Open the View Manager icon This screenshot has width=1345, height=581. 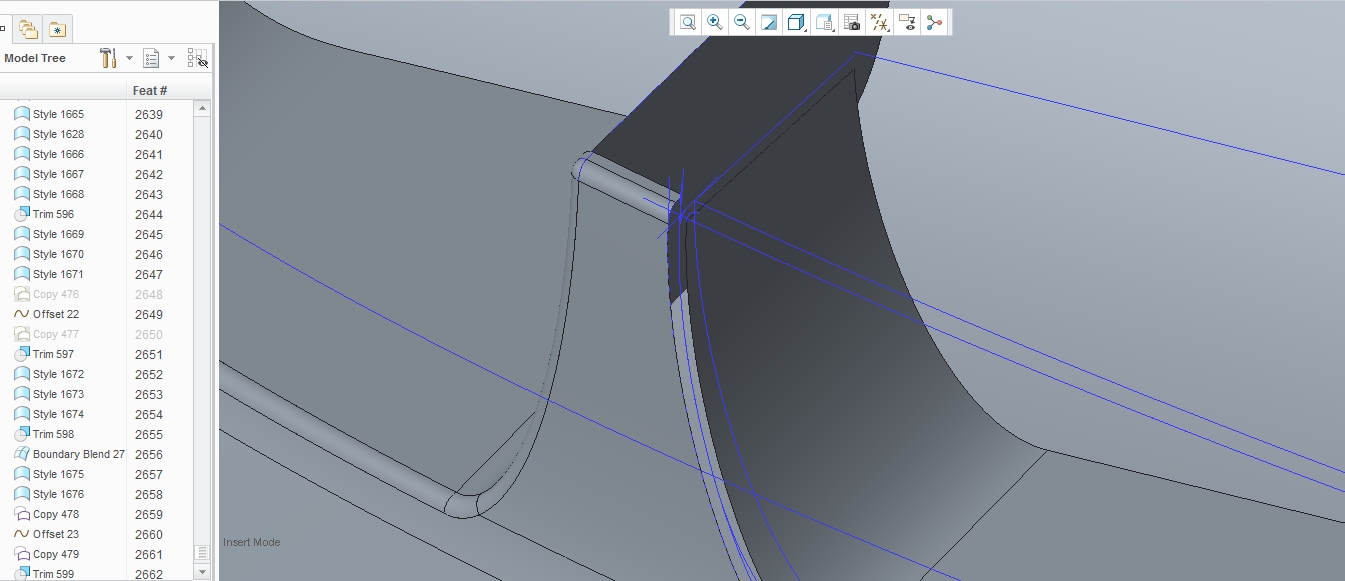point(852,22)
